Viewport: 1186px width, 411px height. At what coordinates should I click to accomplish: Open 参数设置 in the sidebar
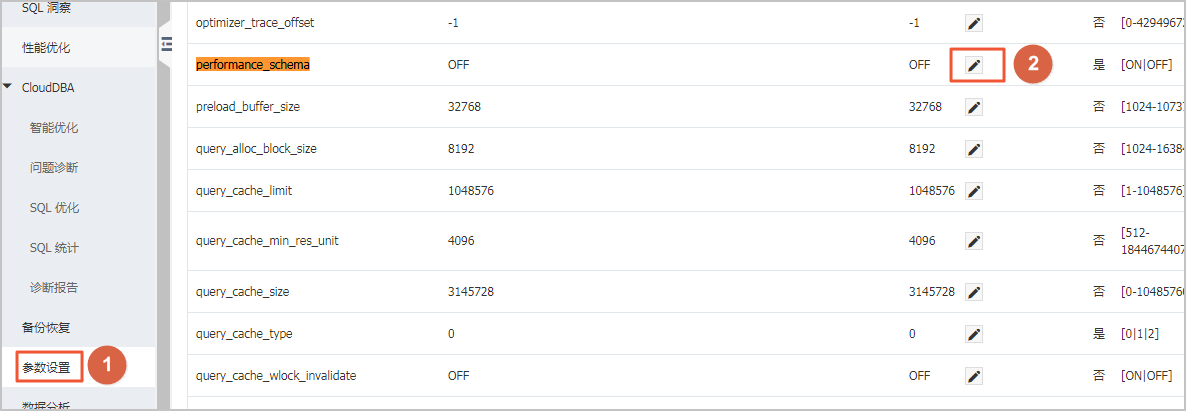tap(46, 369)
